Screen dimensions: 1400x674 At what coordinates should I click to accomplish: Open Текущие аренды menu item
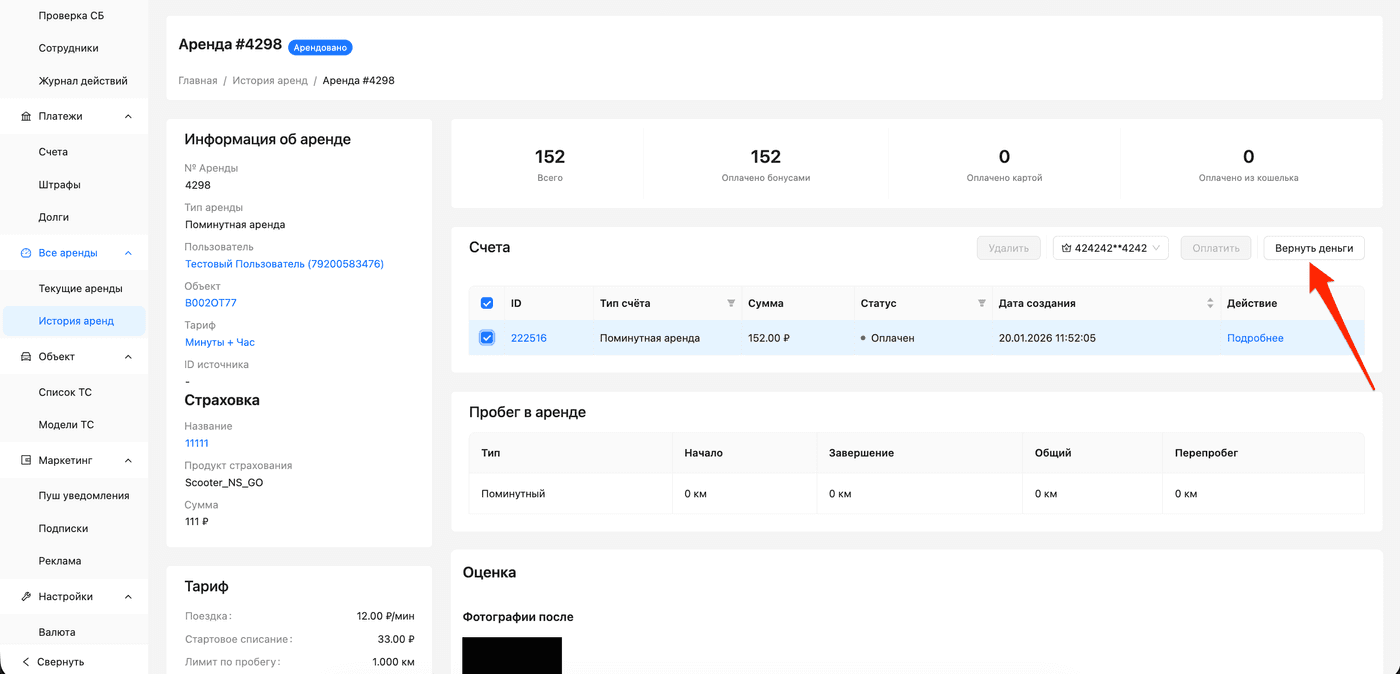click(80, 289)
